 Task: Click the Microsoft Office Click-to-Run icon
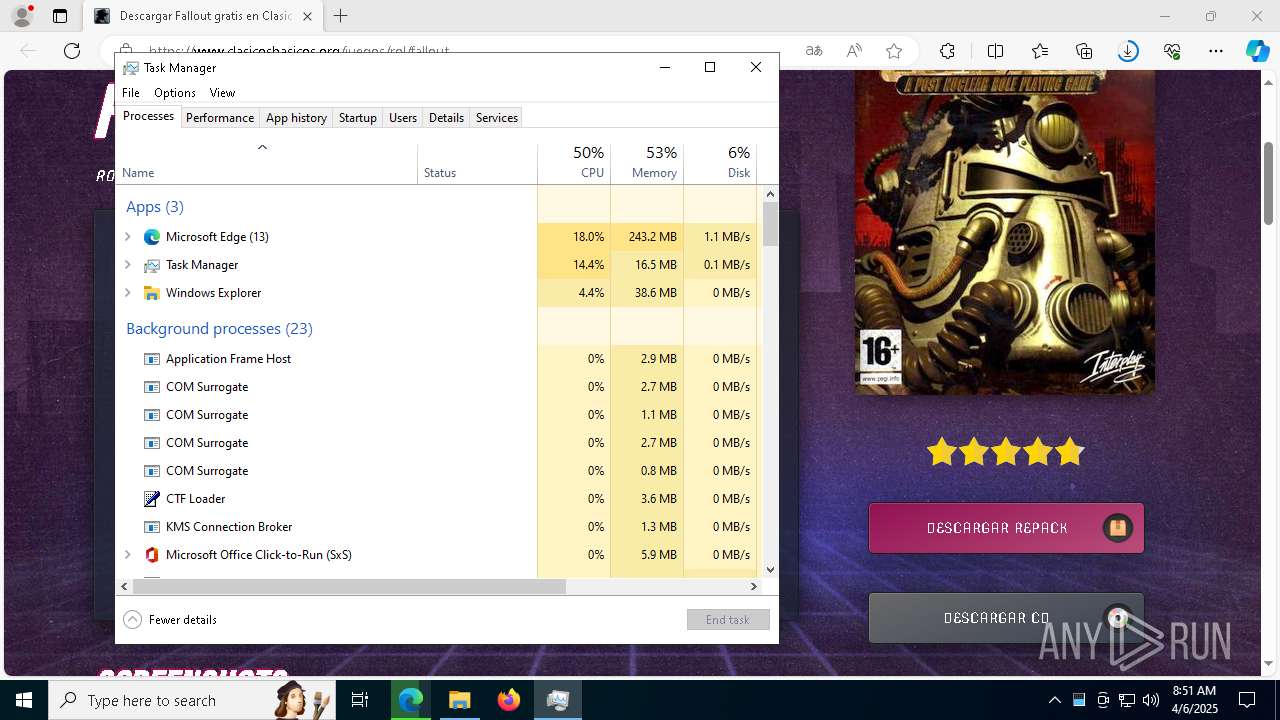pos(152,555)
